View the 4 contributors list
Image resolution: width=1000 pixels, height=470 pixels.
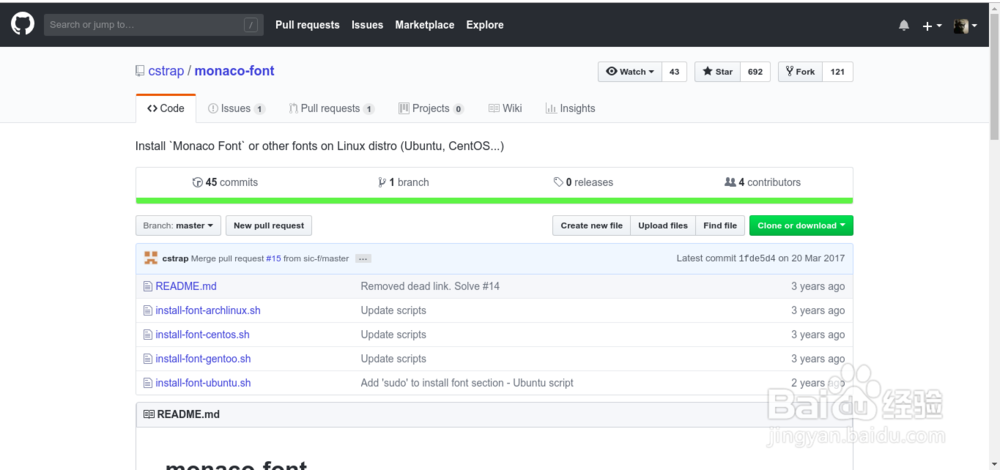coord(763,182)
